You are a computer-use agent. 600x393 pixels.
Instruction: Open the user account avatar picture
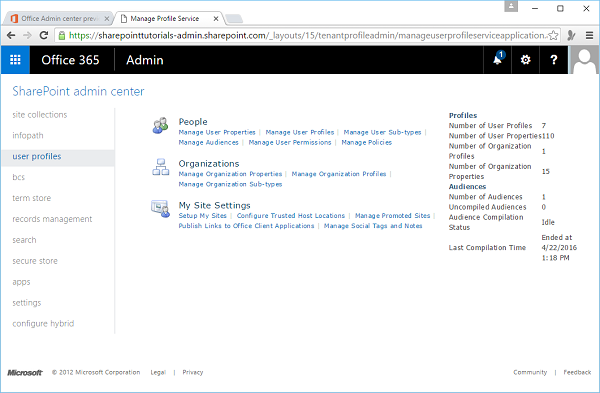coord(584,60)
